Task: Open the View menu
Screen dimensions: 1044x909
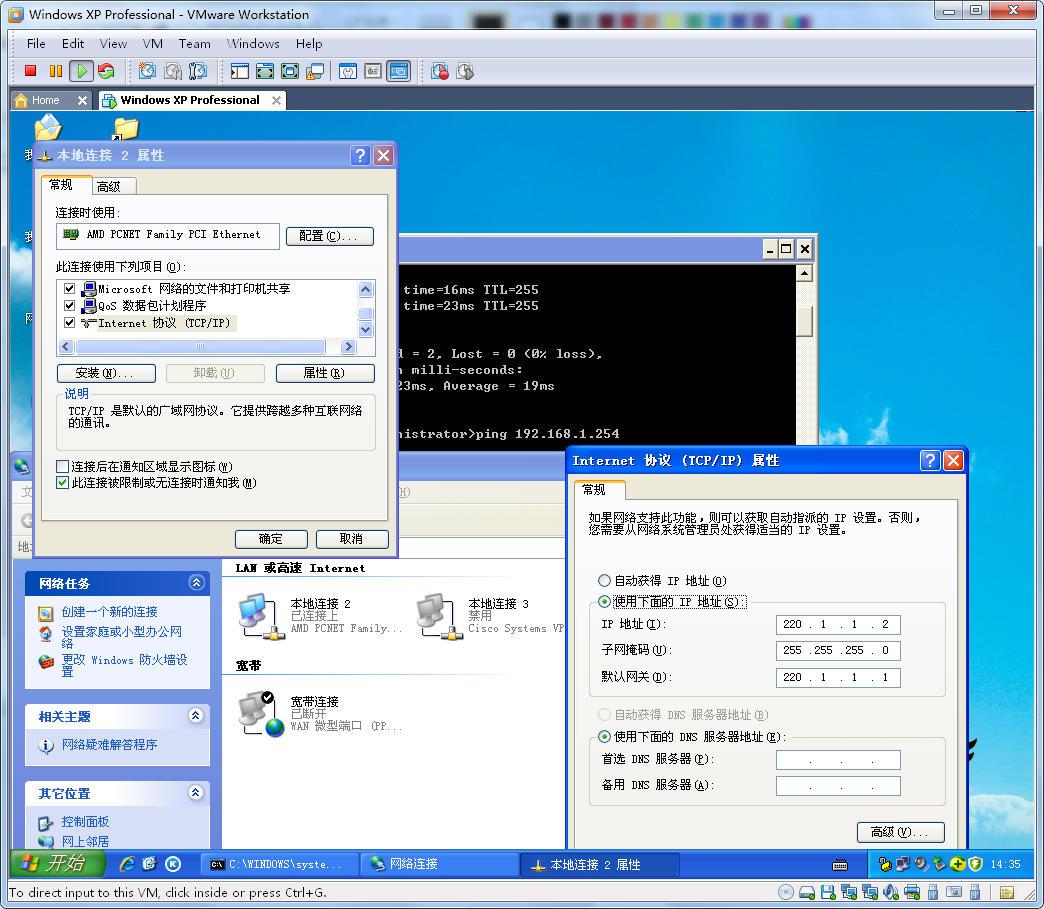Action: click(113, 43)
